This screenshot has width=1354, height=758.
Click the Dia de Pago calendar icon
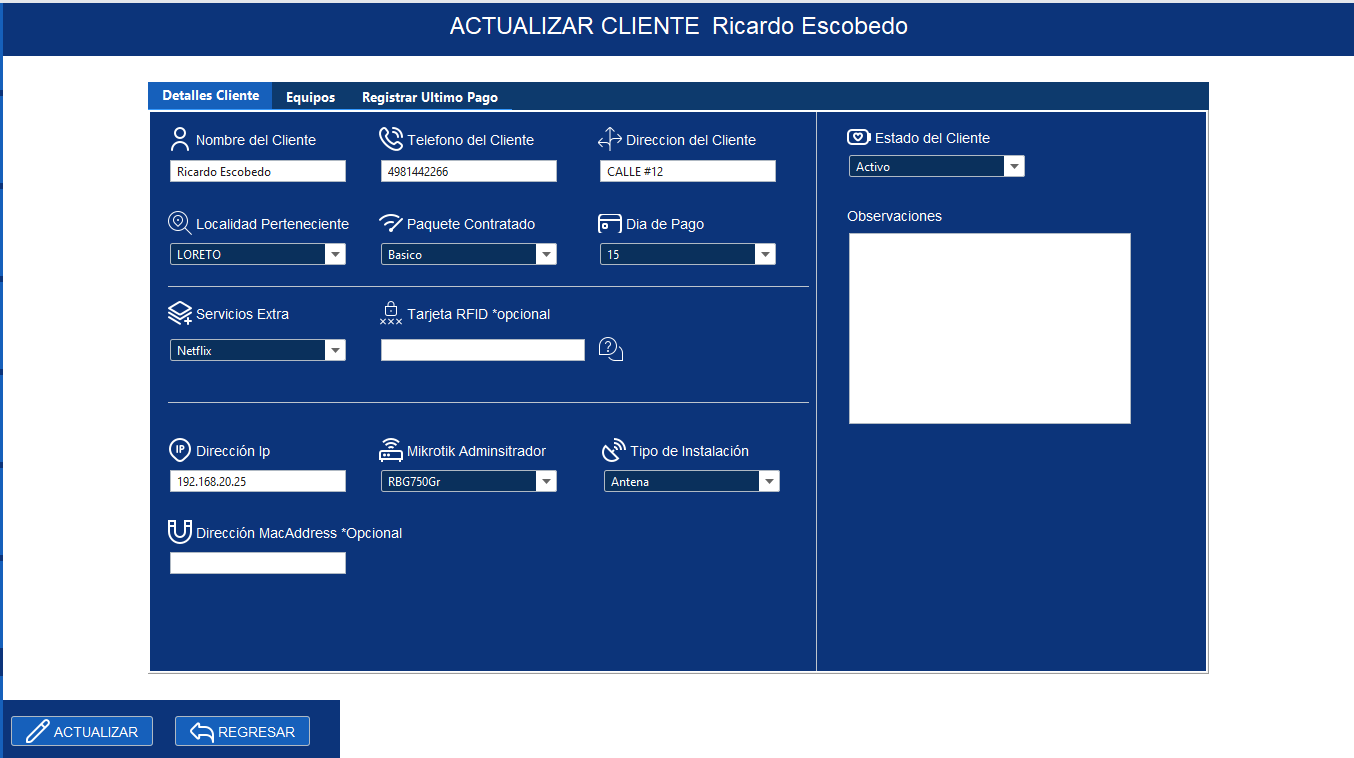coord(609,222)
